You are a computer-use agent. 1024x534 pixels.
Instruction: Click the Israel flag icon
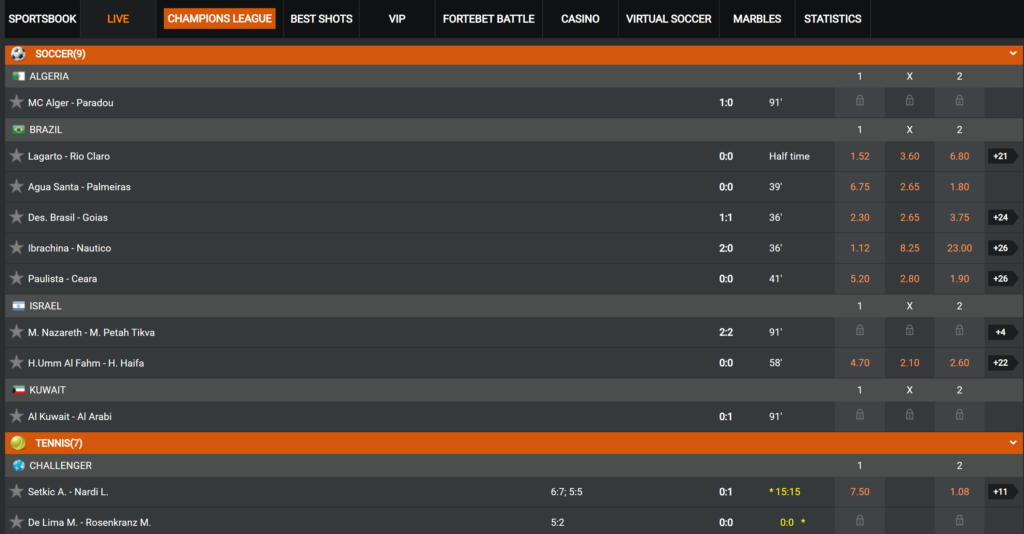point(19,306)
